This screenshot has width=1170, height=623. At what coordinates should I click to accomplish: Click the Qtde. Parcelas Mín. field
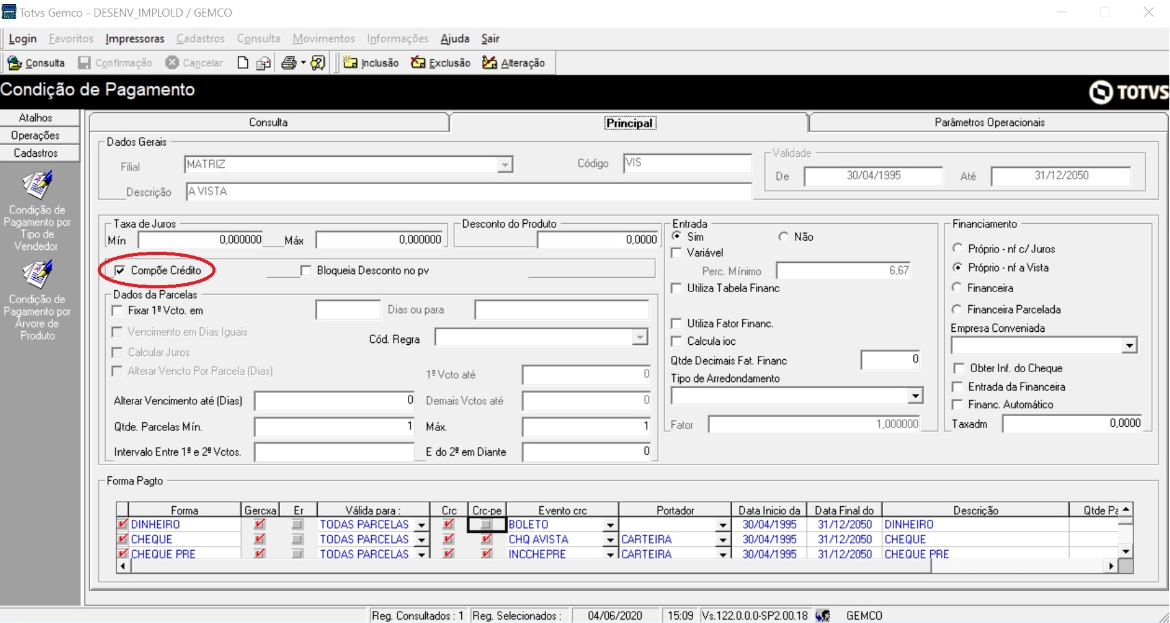click(x=334, y=427)
